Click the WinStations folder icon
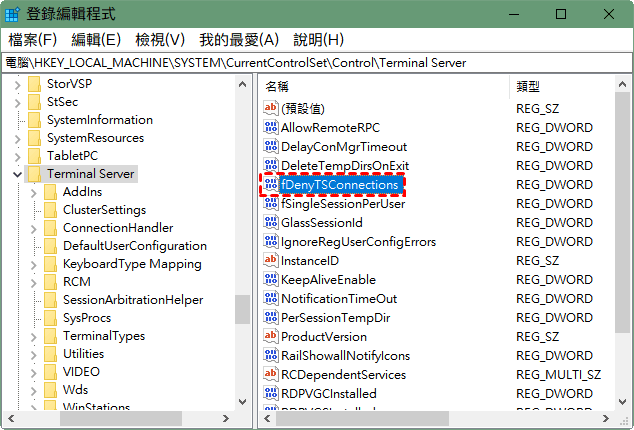 point(50,408)
